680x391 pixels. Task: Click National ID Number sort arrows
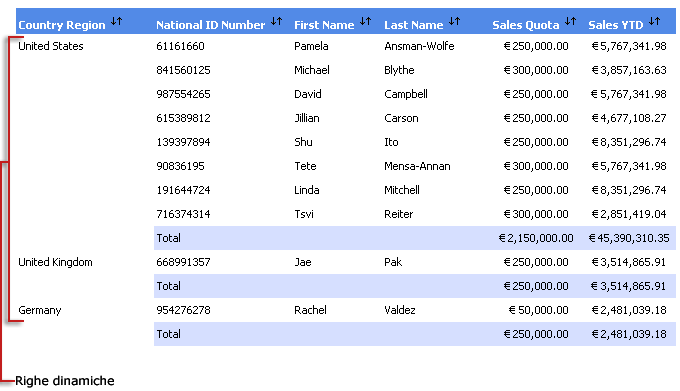coord(276,21)
